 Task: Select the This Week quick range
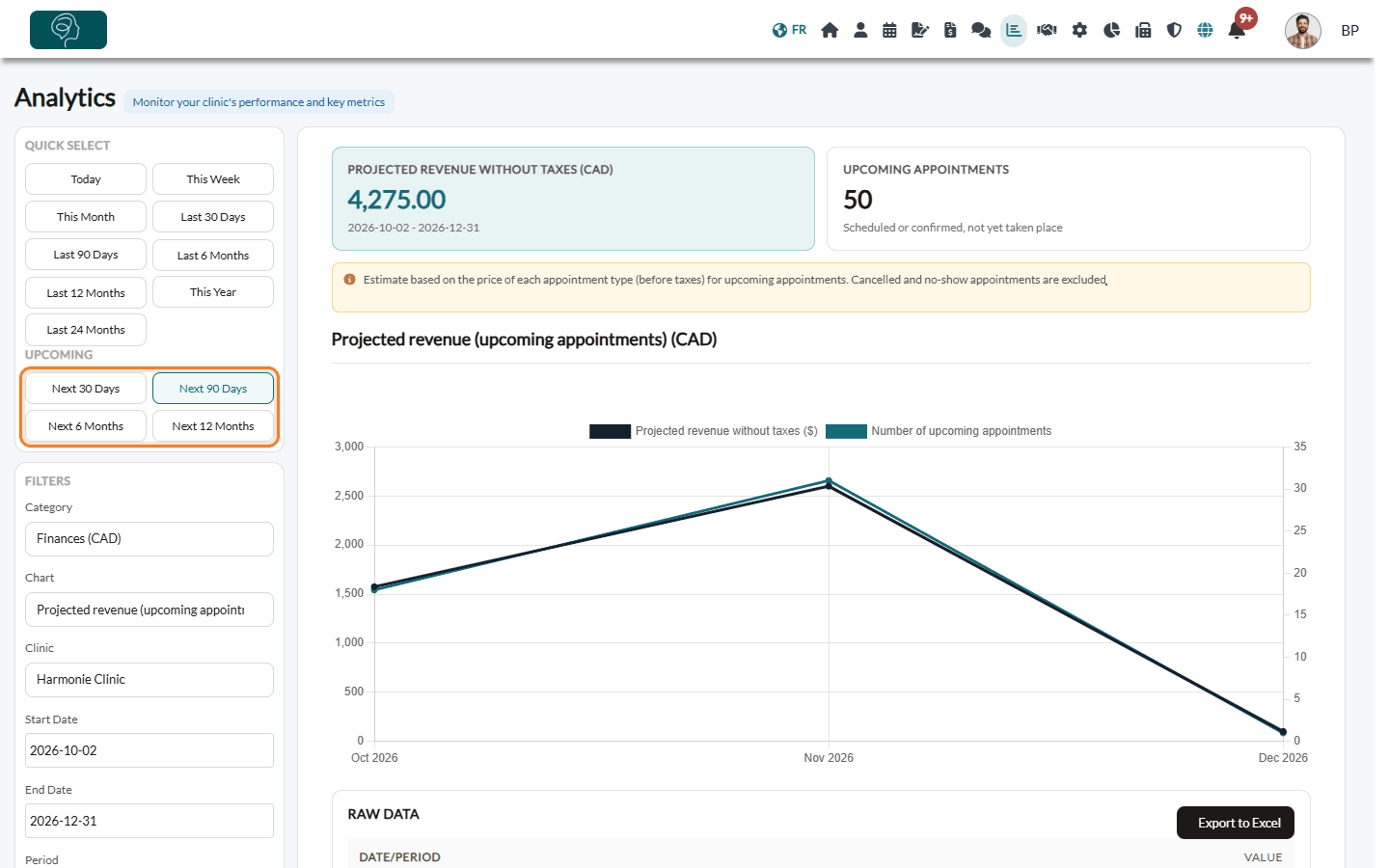pos(213,179)
